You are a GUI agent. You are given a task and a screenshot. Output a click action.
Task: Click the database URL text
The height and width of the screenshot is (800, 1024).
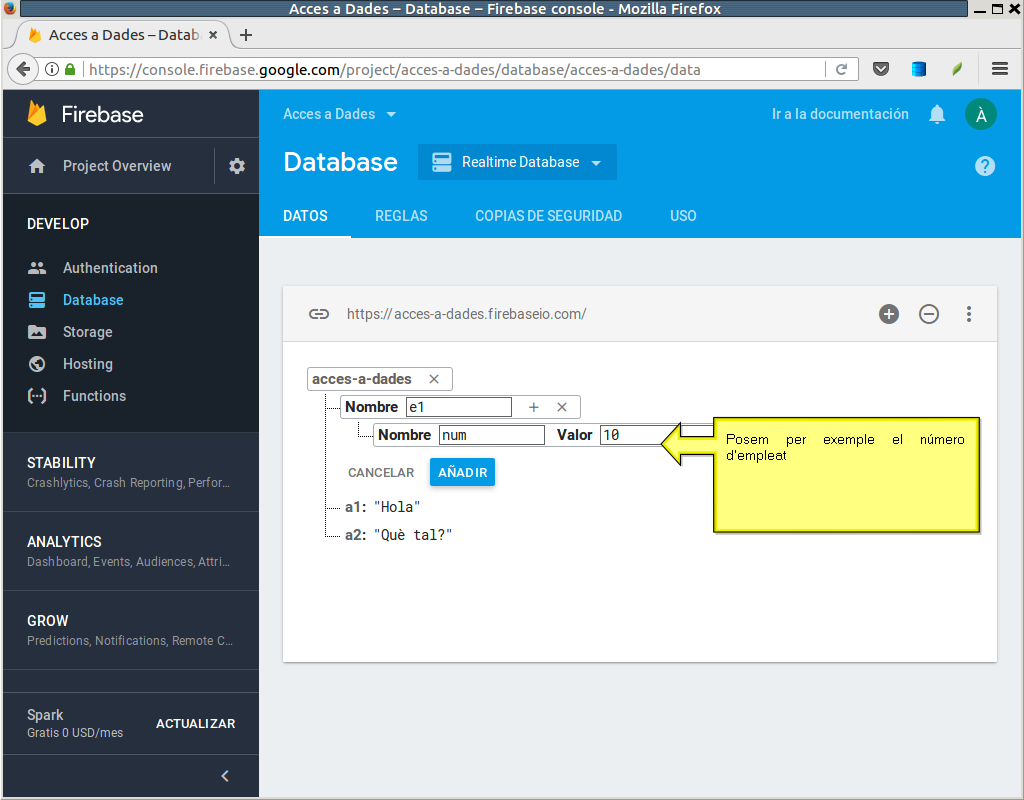(x=466, y=314)
